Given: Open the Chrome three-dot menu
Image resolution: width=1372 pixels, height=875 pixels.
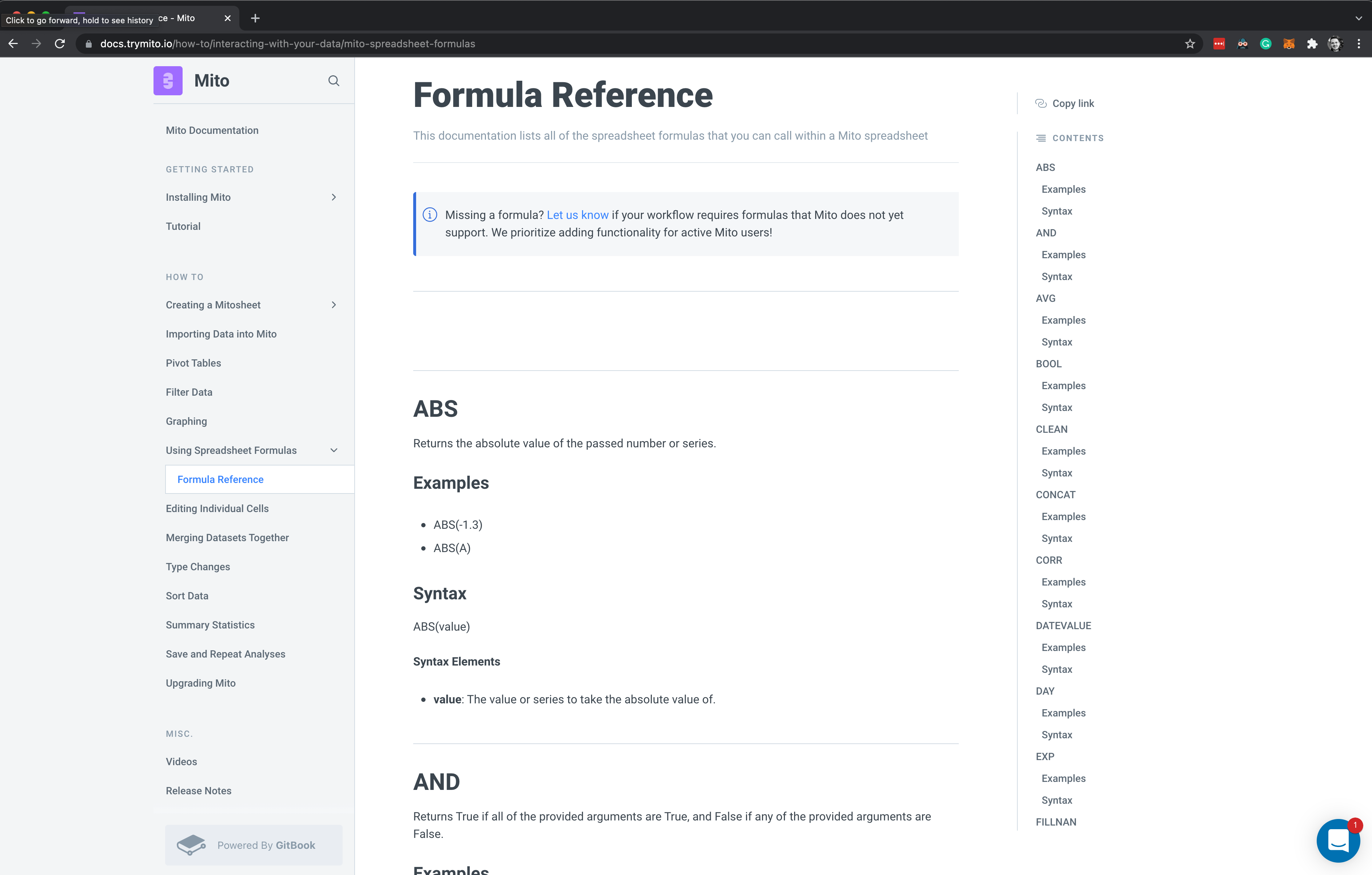Looking at the screenshot, I should [x=1359, y=44].
